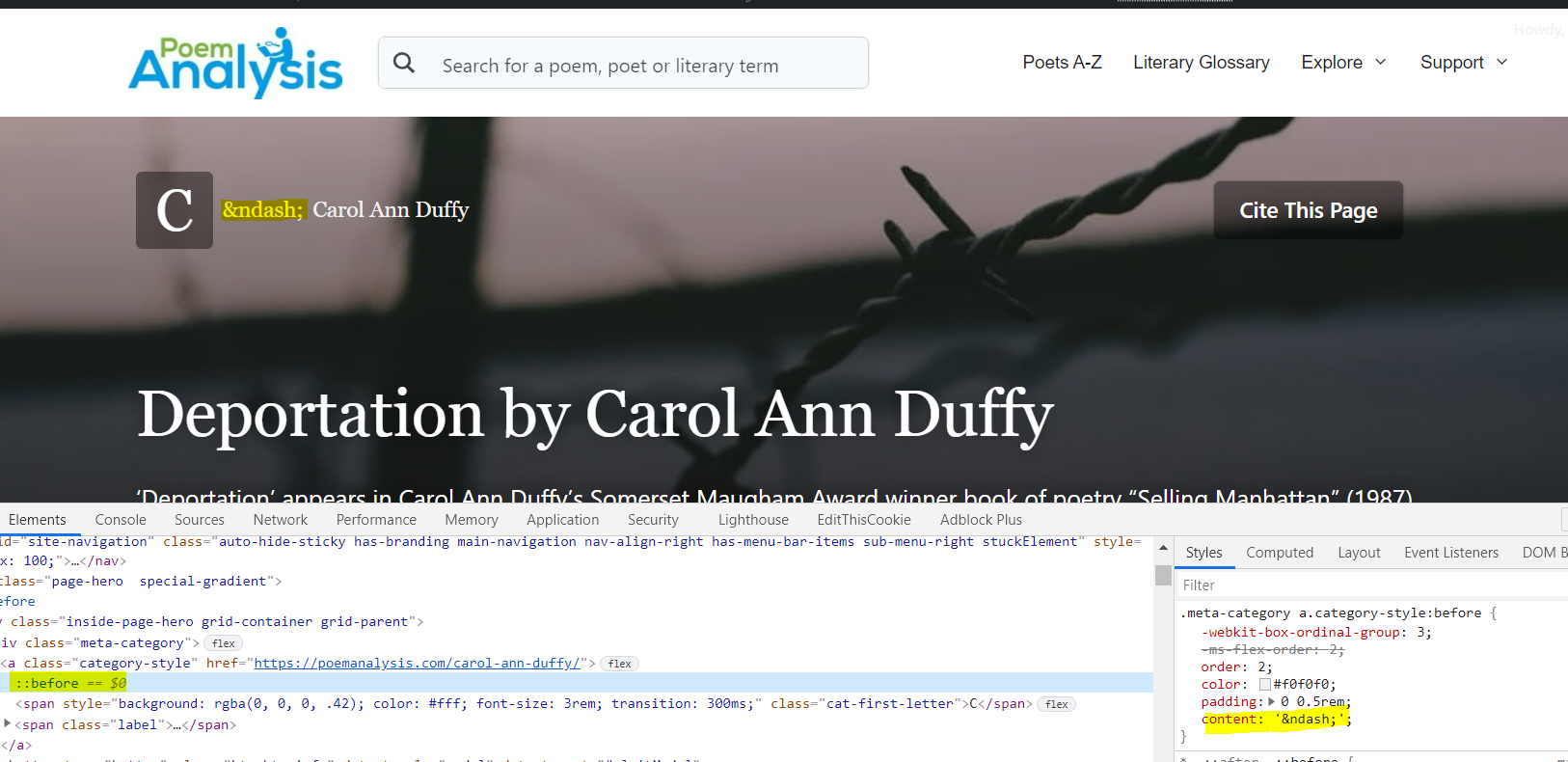This screenshot has height=762, width=1568.
Task: Click the poemanalysis.com/carol-ann-duffy href link
Action: (x=417, y=664)
